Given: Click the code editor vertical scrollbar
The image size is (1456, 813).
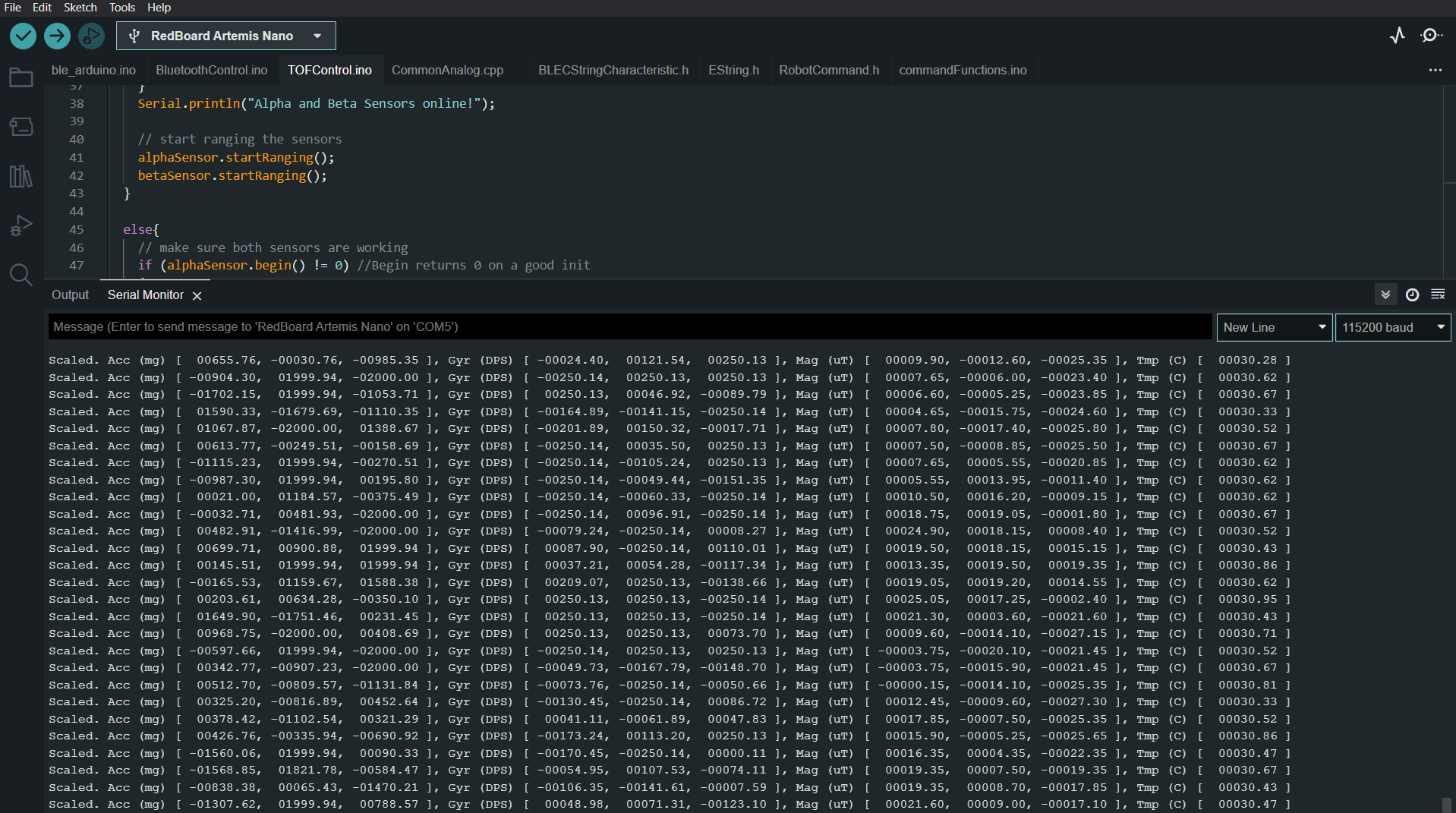Looking at the screenshot, I should 1448,182.
